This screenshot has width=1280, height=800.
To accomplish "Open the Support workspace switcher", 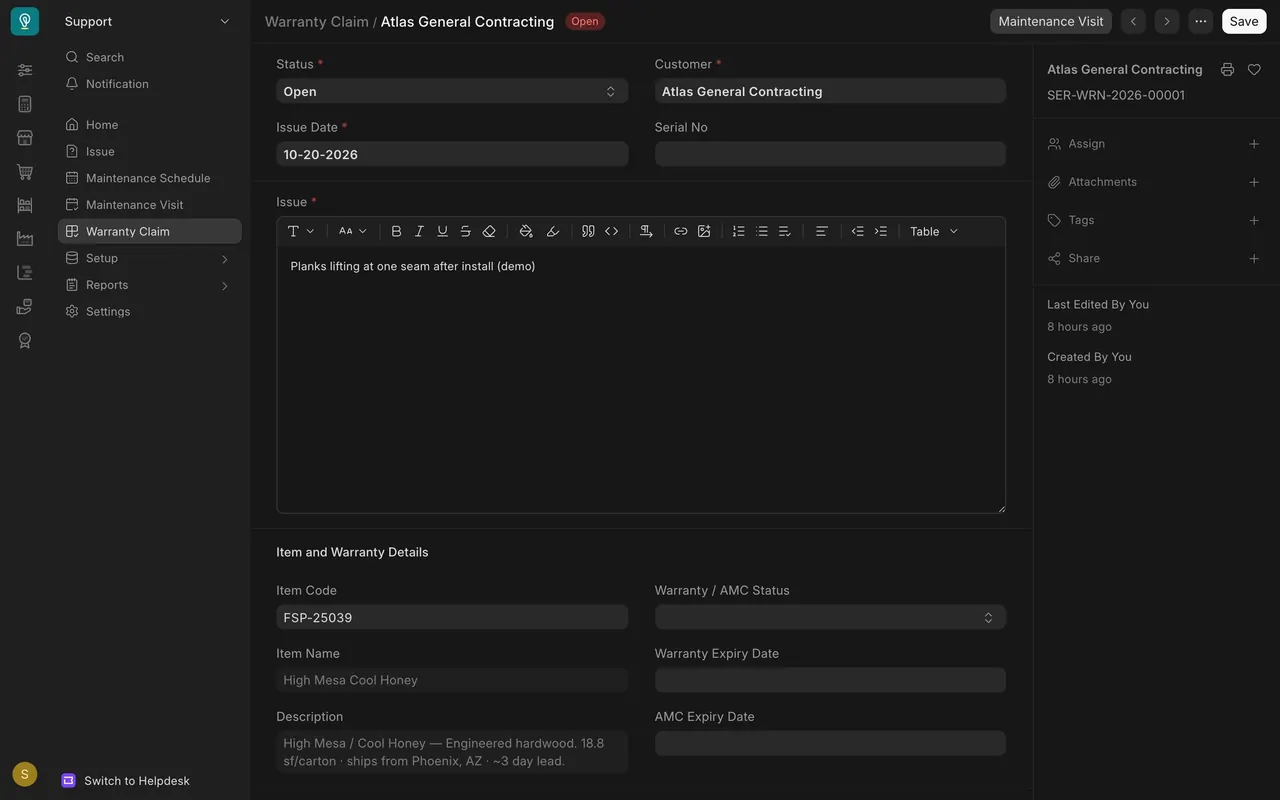I will [148, 21].
